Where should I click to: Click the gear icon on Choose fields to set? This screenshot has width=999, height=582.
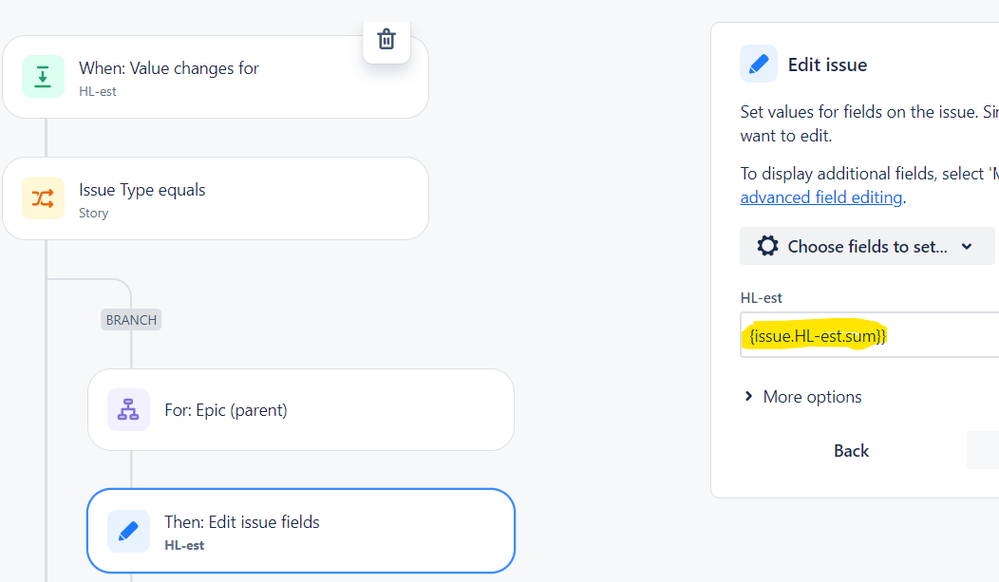pos(767,245)
